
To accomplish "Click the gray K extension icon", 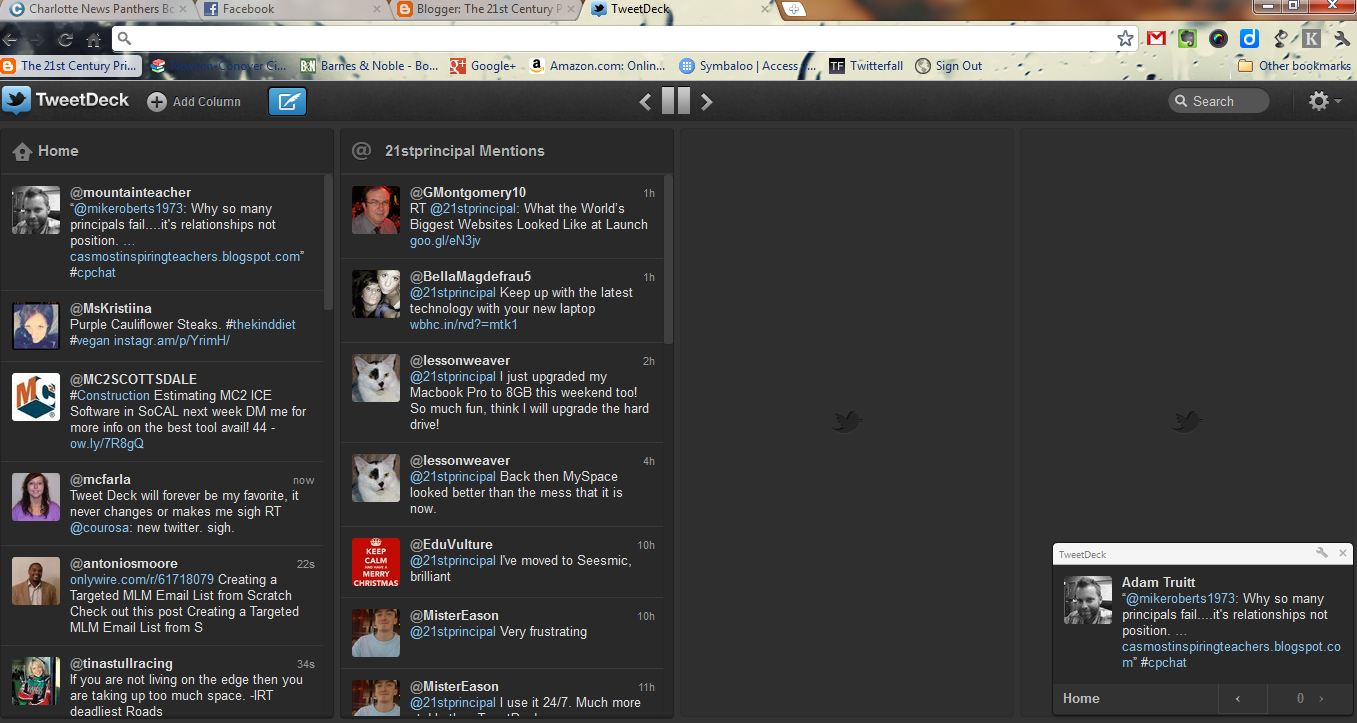I will [x=1311, y=39].
